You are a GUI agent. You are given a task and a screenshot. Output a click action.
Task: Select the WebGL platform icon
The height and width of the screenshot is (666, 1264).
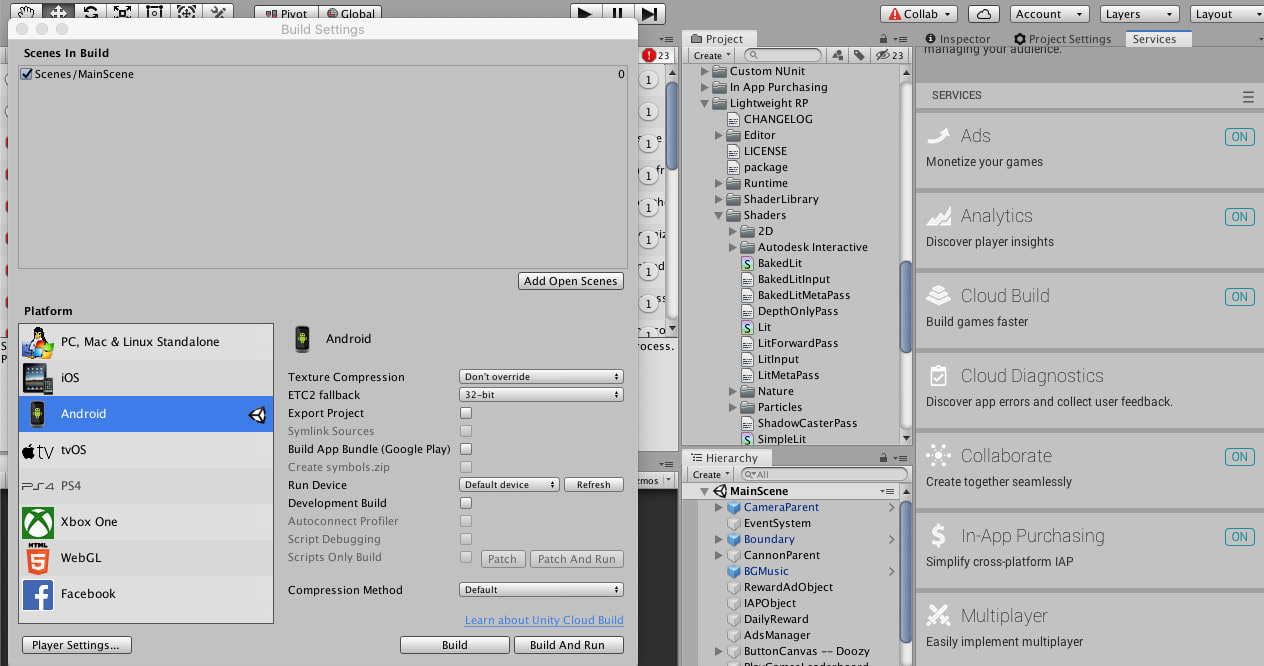[x=38, y=558]
